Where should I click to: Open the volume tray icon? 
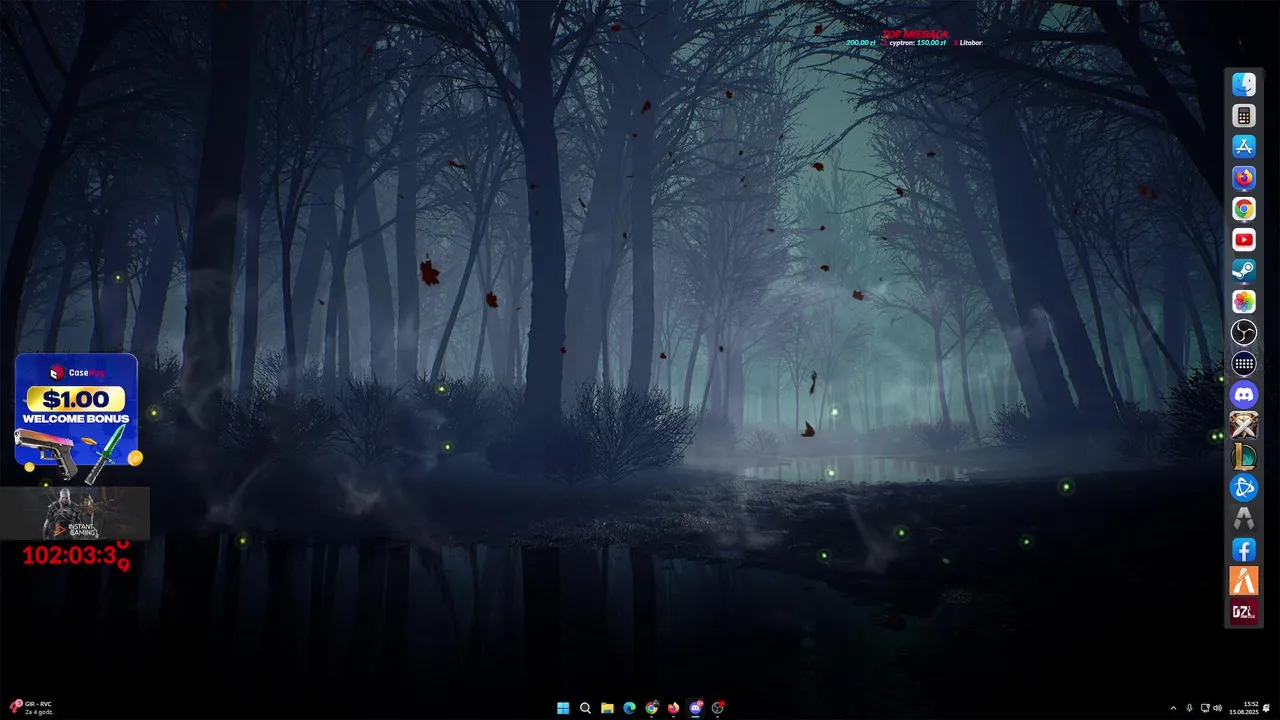point(1219,708)
